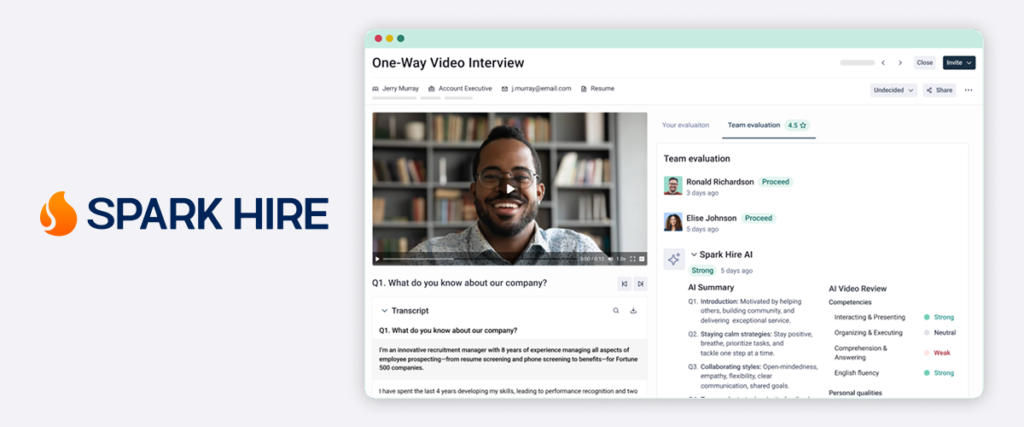
Task: Click the AI Summary heading
Action: coord(711,287)
